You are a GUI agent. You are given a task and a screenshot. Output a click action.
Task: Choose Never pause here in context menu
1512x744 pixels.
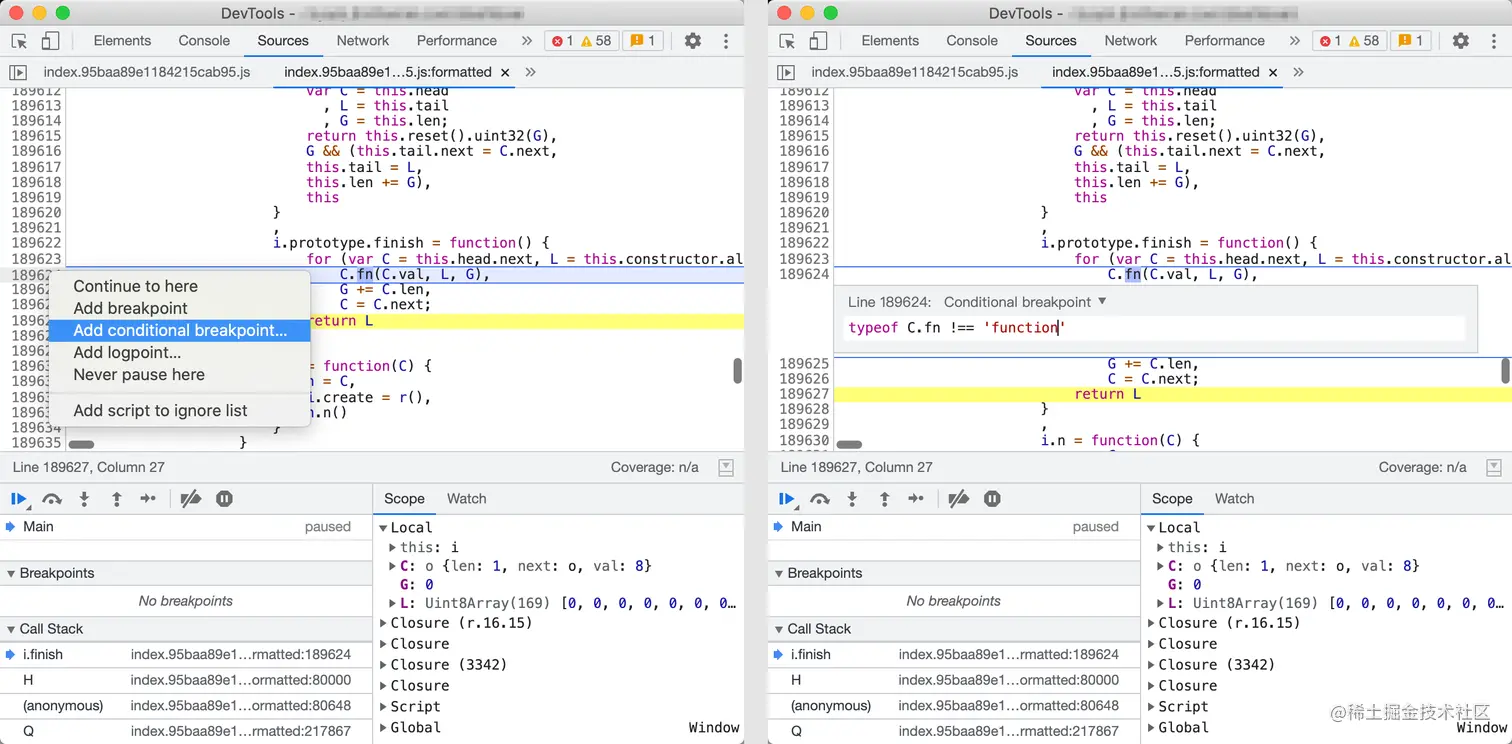point(179,374)
